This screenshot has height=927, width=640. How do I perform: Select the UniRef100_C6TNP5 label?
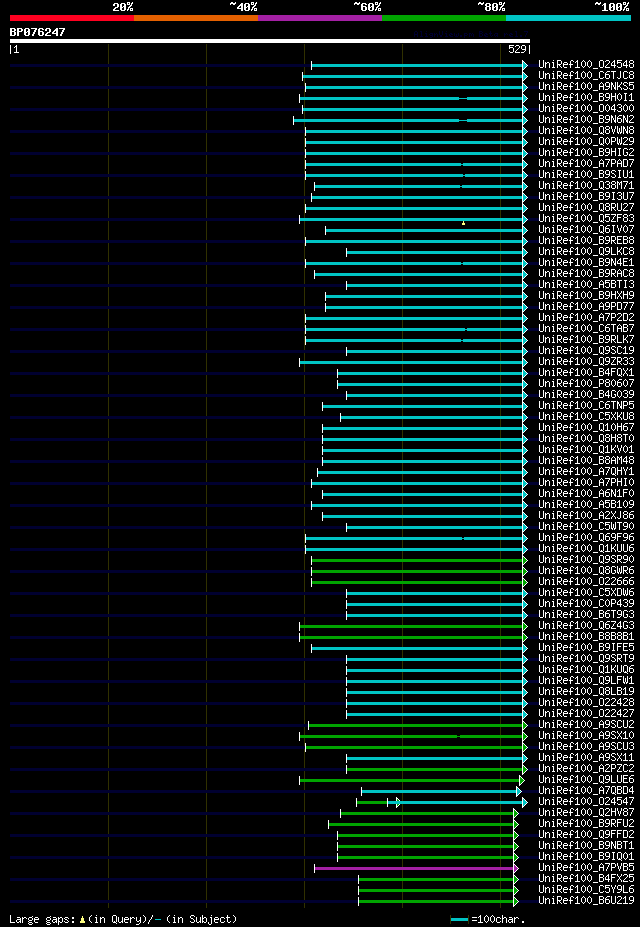pos(586,406)
